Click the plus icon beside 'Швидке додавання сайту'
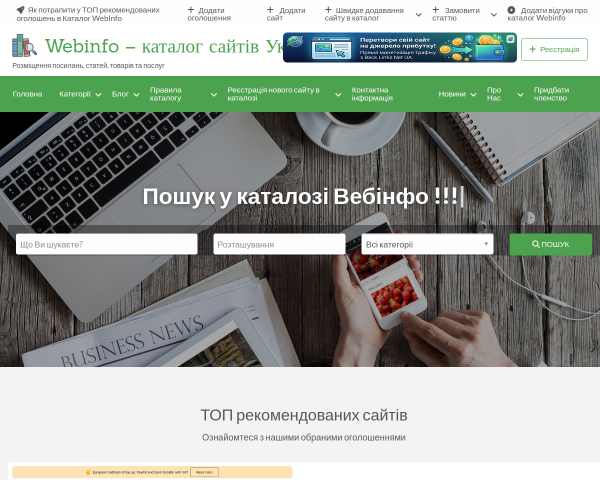Viewport: 600px width, 480px height. tap(328, 10)
